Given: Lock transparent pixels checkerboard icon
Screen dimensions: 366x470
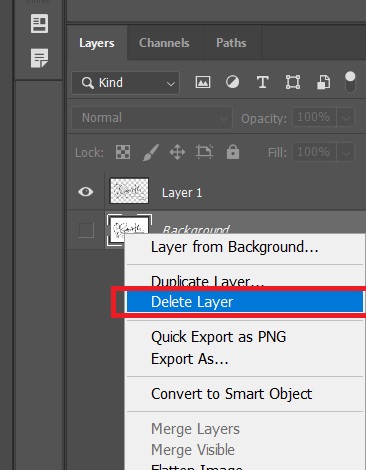Looking at the screenshot, I should click(123, 152).
